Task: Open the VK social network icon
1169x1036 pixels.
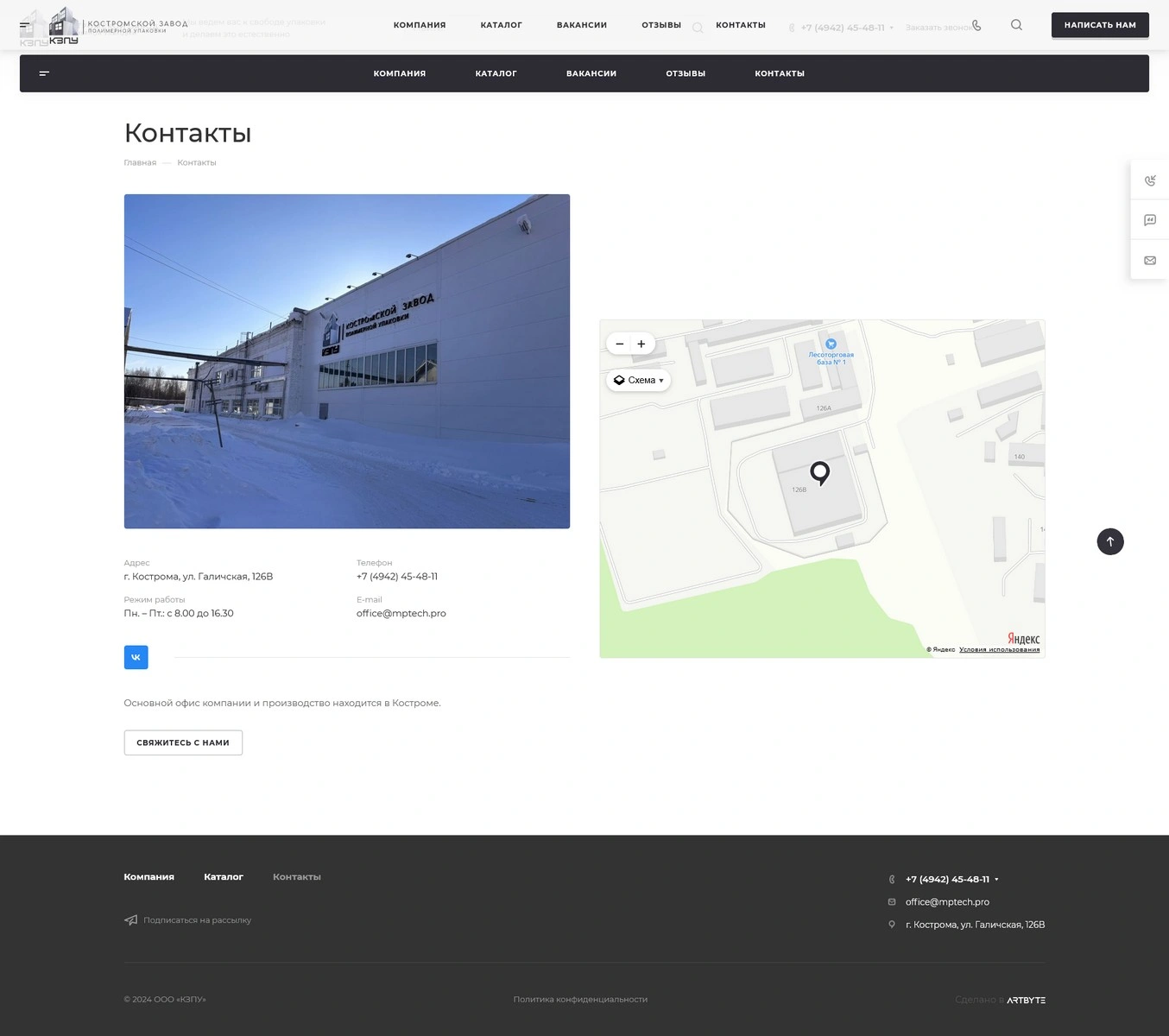Action: pos(136,657)
